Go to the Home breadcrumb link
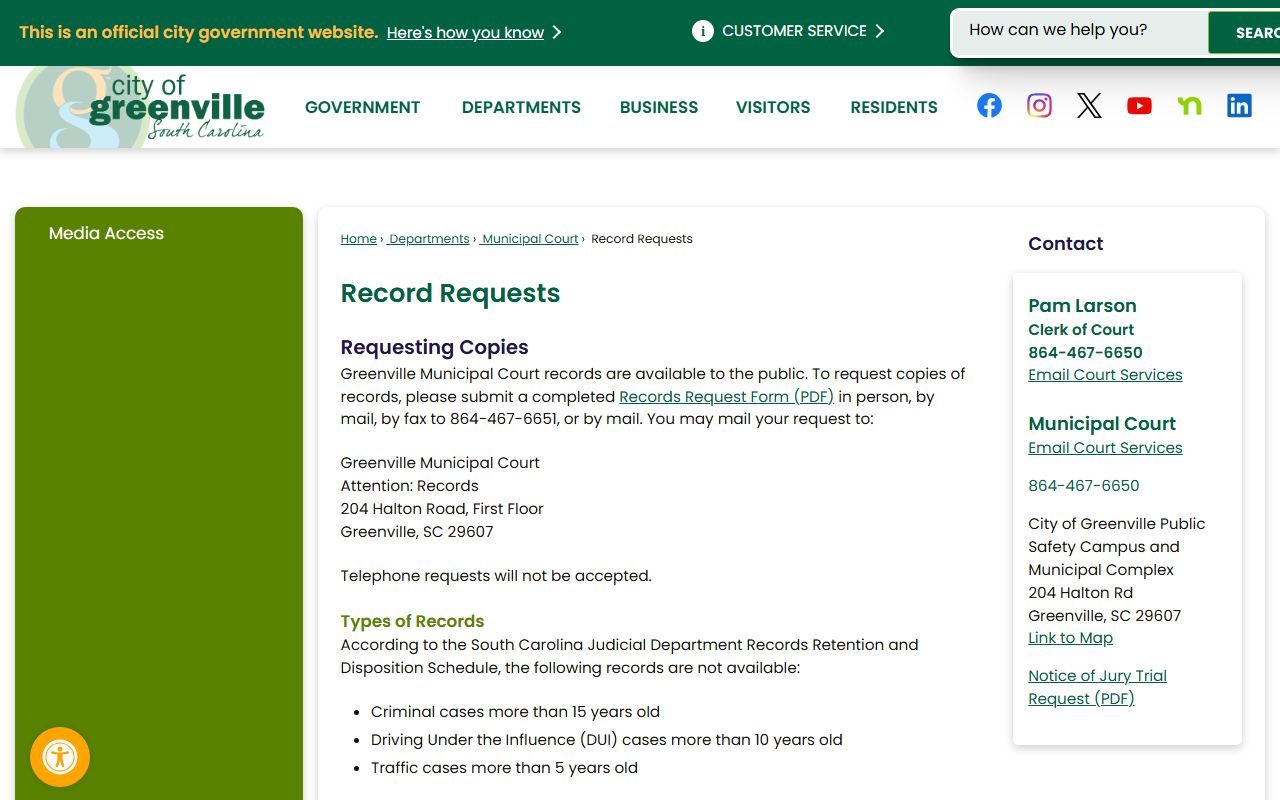 [x=358, y=239]
